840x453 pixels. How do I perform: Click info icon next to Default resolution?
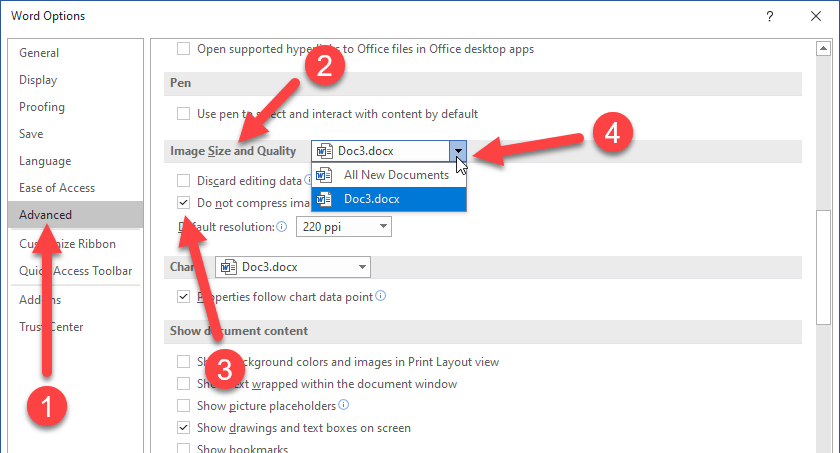[282, 227]
